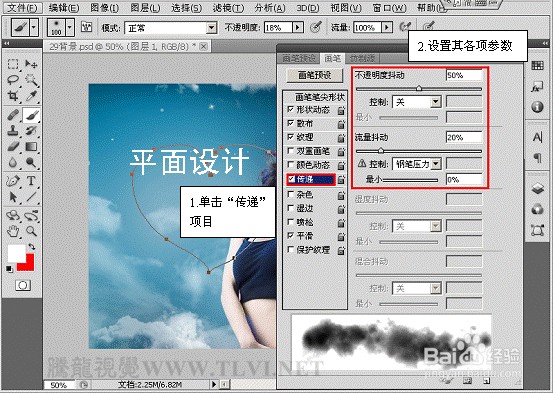Click the Quick Mask mode icon

coord(23,285)
